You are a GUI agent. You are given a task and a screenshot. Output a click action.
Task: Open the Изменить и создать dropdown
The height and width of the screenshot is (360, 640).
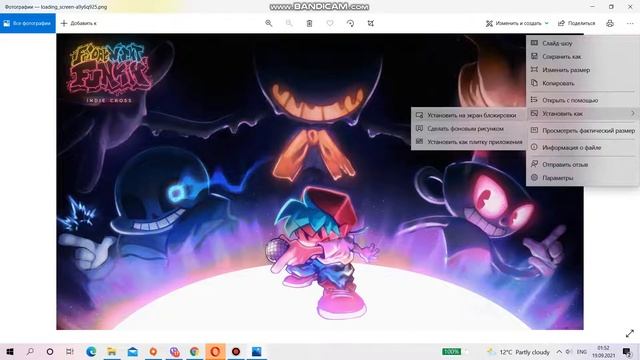click(x=517, y=23)
